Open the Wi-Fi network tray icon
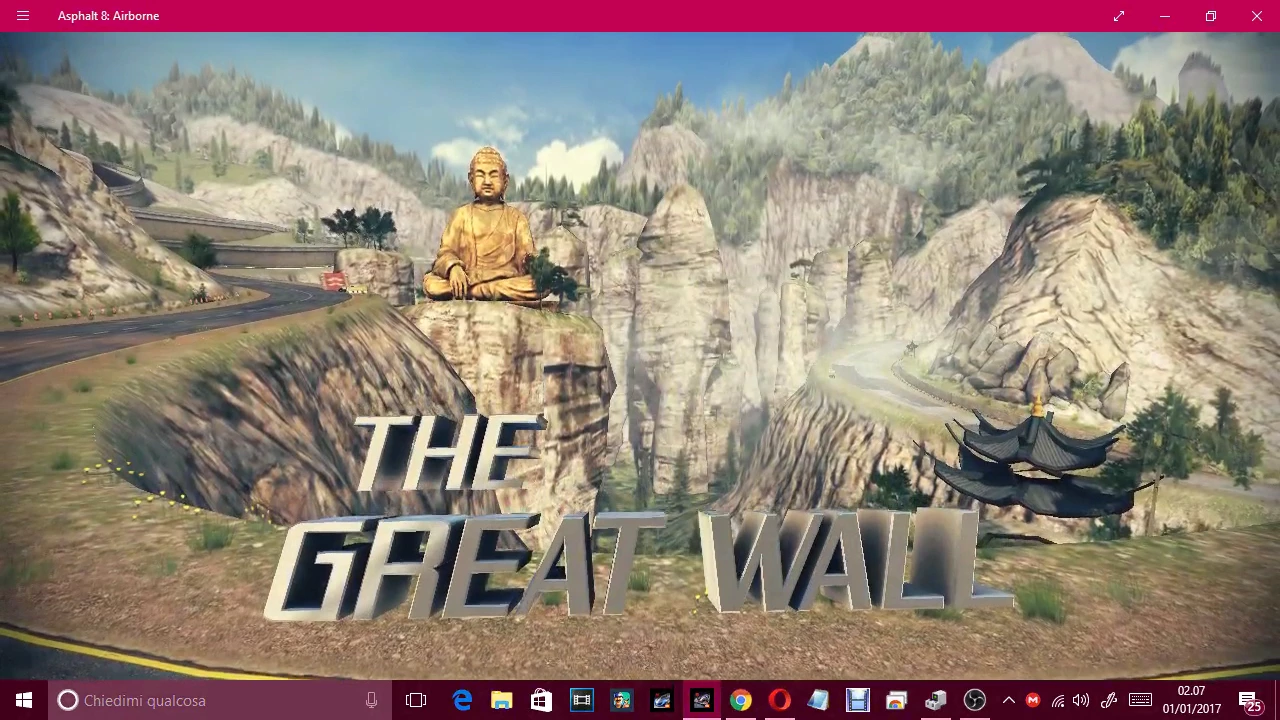 coord(1058,701)
